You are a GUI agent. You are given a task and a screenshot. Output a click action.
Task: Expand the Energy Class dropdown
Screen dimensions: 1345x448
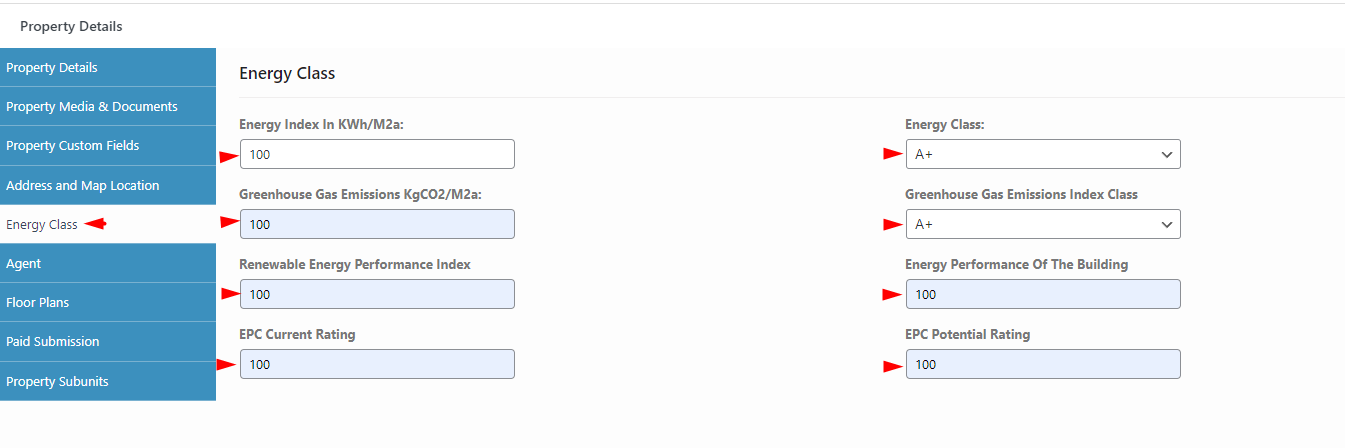[1043, 154]
